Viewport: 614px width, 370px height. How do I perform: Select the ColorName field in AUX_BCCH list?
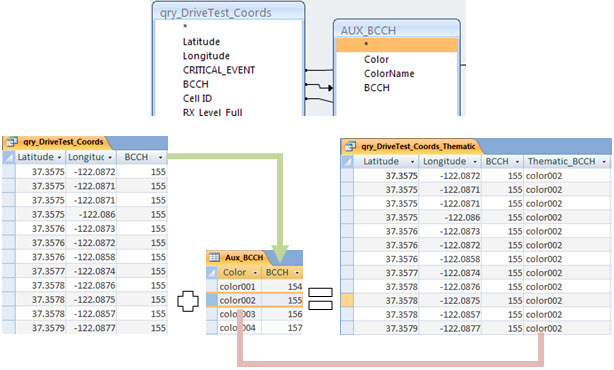tap(389, 73)
